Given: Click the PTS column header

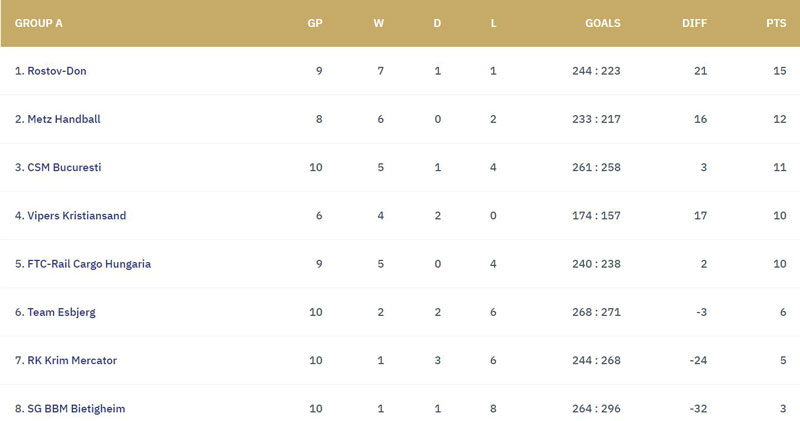Looking at the screenshot, I should (x=776, y=23).
